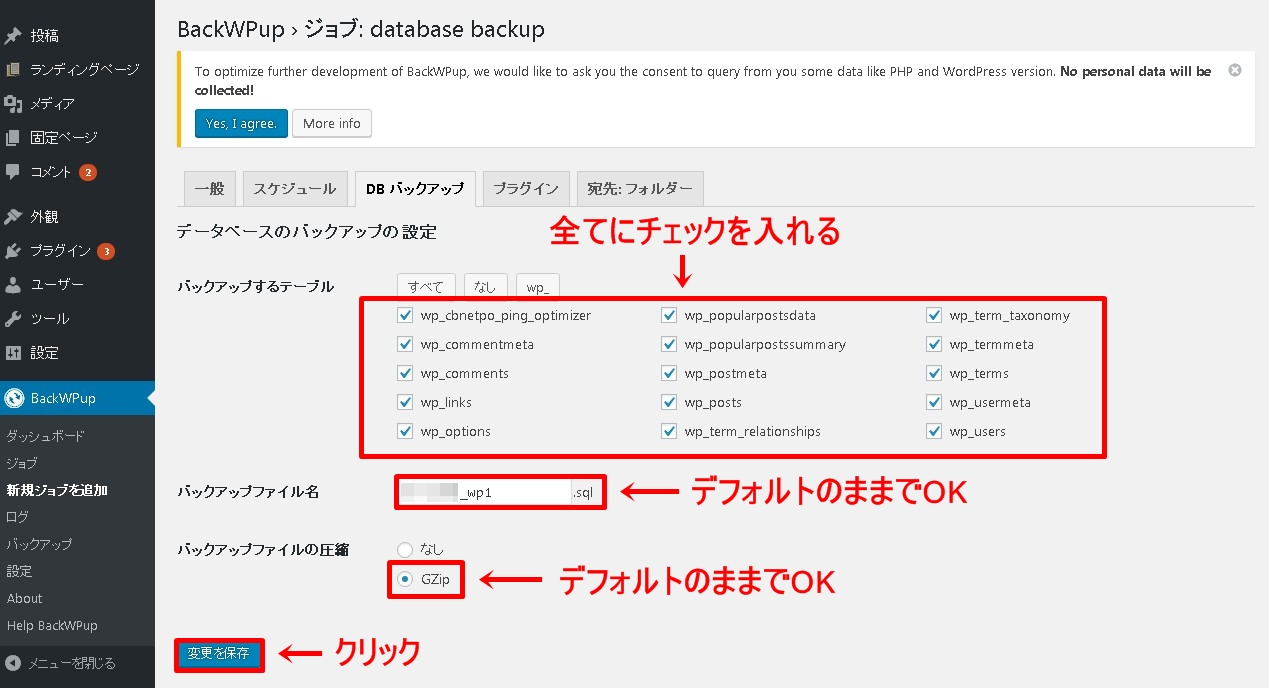Uncheck the wp_links table
The image size is (1269, 688).
click(405, 402)
